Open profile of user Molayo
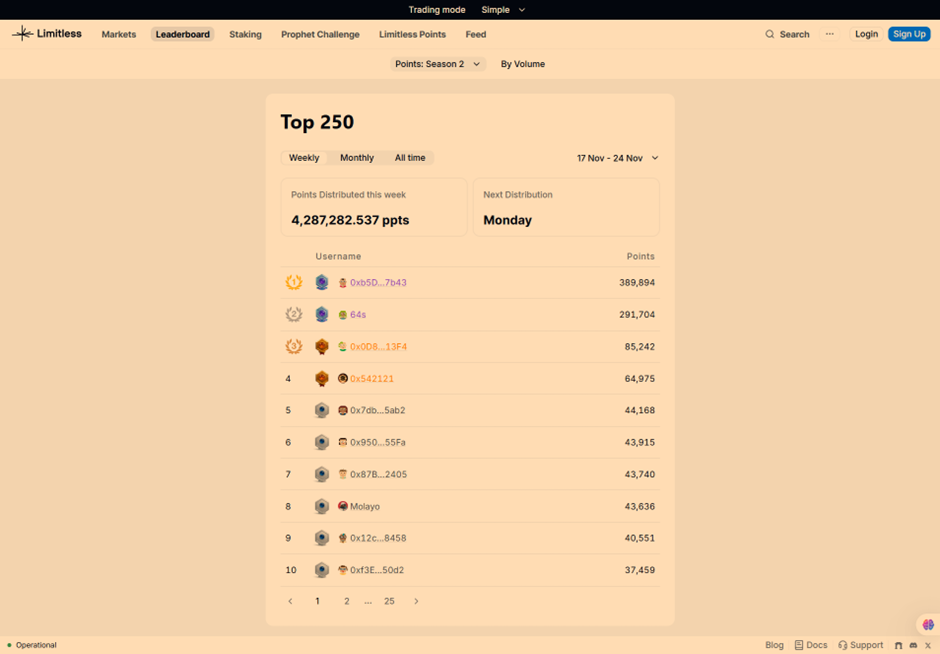The image size is (940, 654). pos(366,506)
